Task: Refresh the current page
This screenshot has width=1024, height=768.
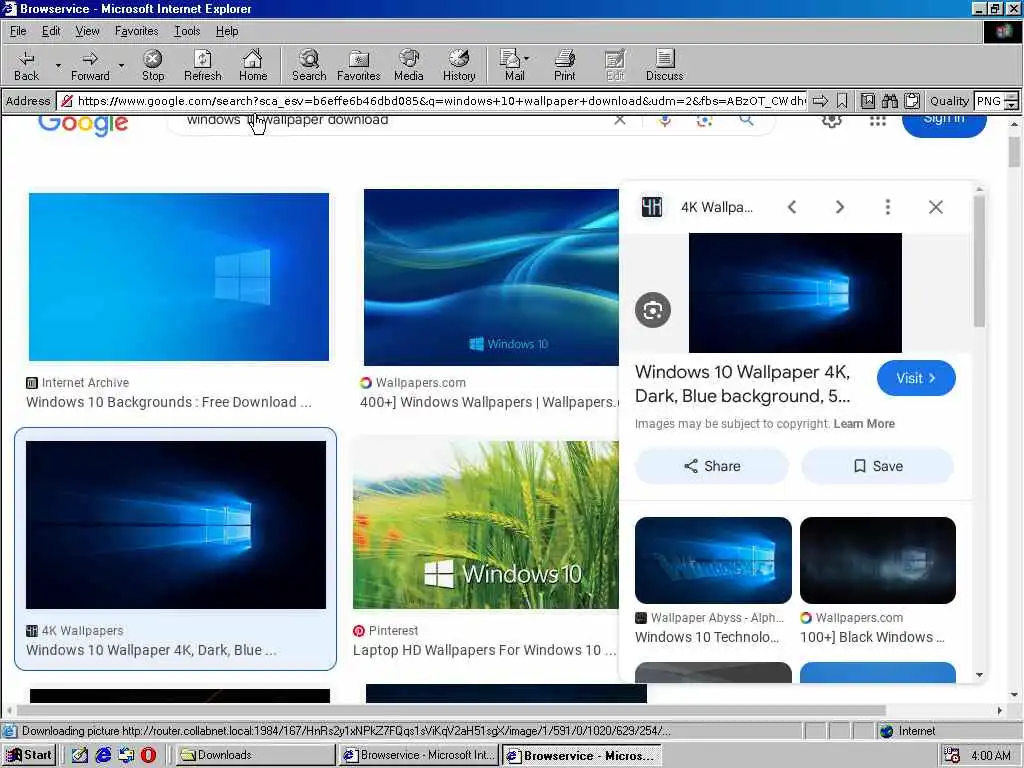Action: pyautogui.click(x=202, y=65)
